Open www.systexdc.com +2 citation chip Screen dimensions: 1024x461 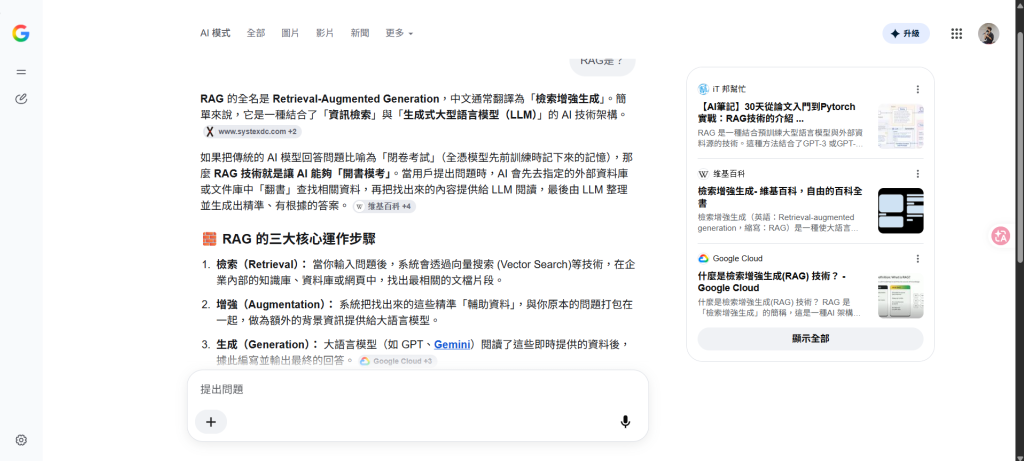pyautogui.click(x=251, y=131)
